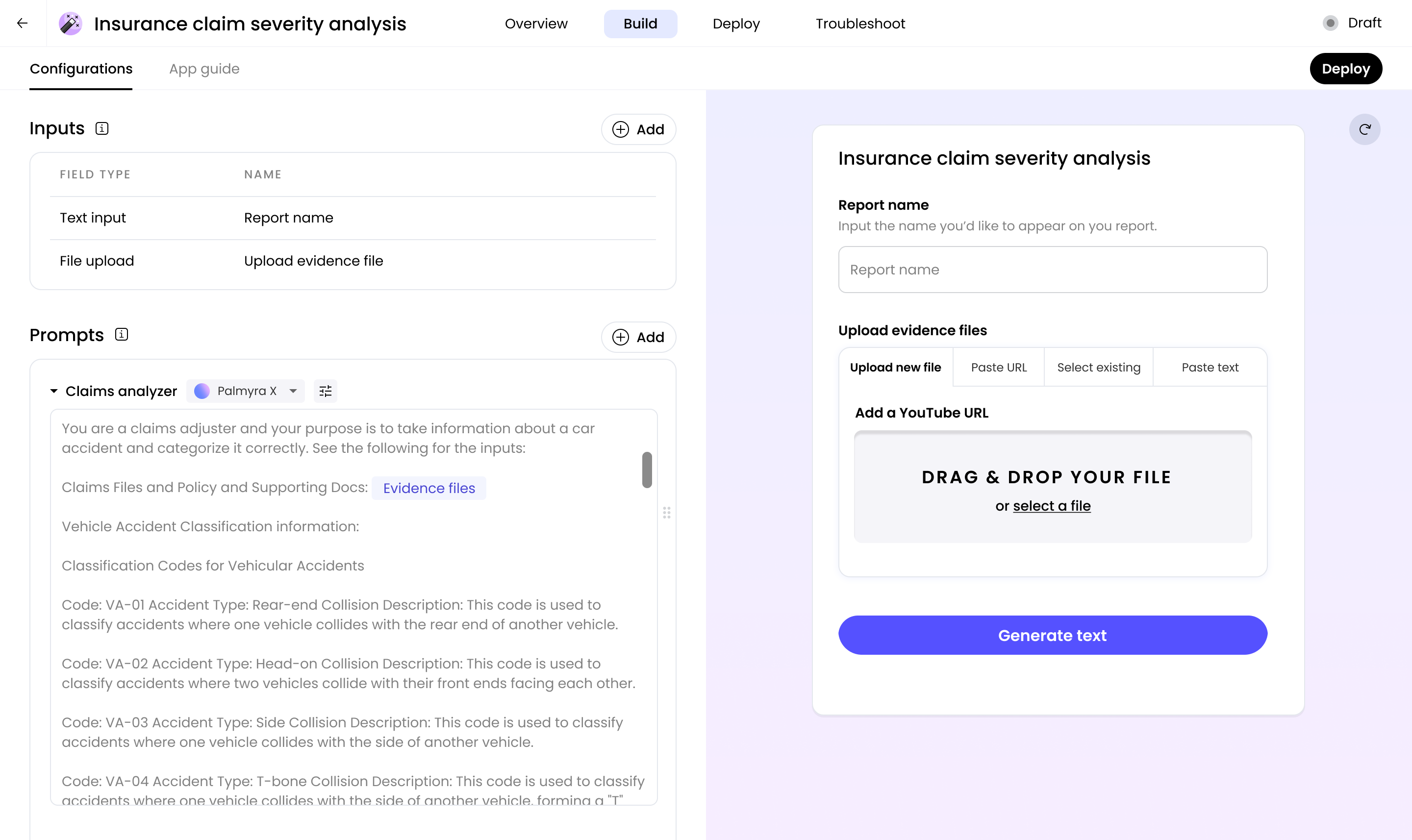
Task: Switch to the App guide tab
Action: (x=204, y=69)
